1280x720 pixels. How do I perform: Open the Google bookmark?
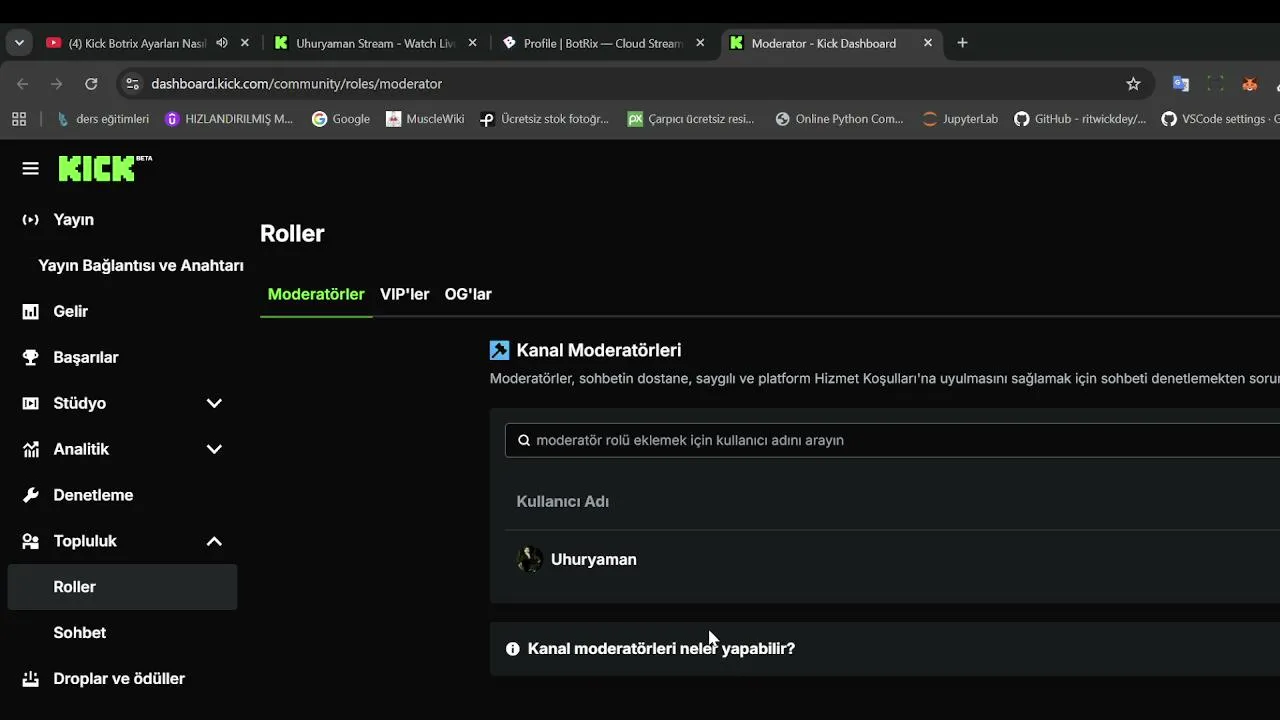tap(341, 119)
